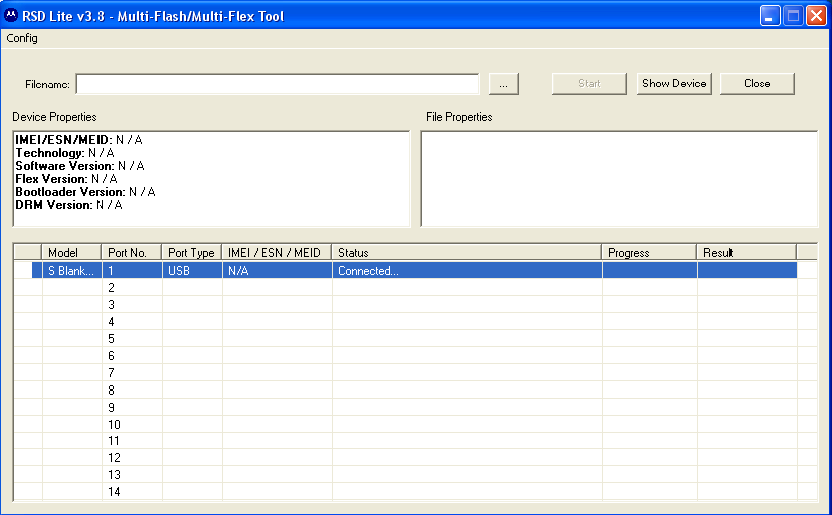Click the Port No. column header

[132, 252]
